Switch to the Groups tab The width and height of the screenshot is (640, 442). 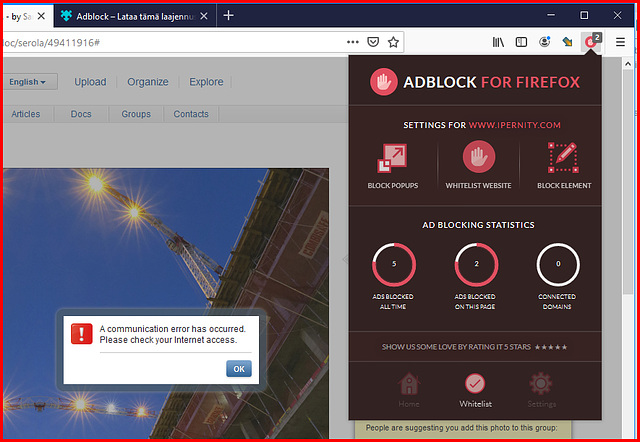tap(136, 114)
